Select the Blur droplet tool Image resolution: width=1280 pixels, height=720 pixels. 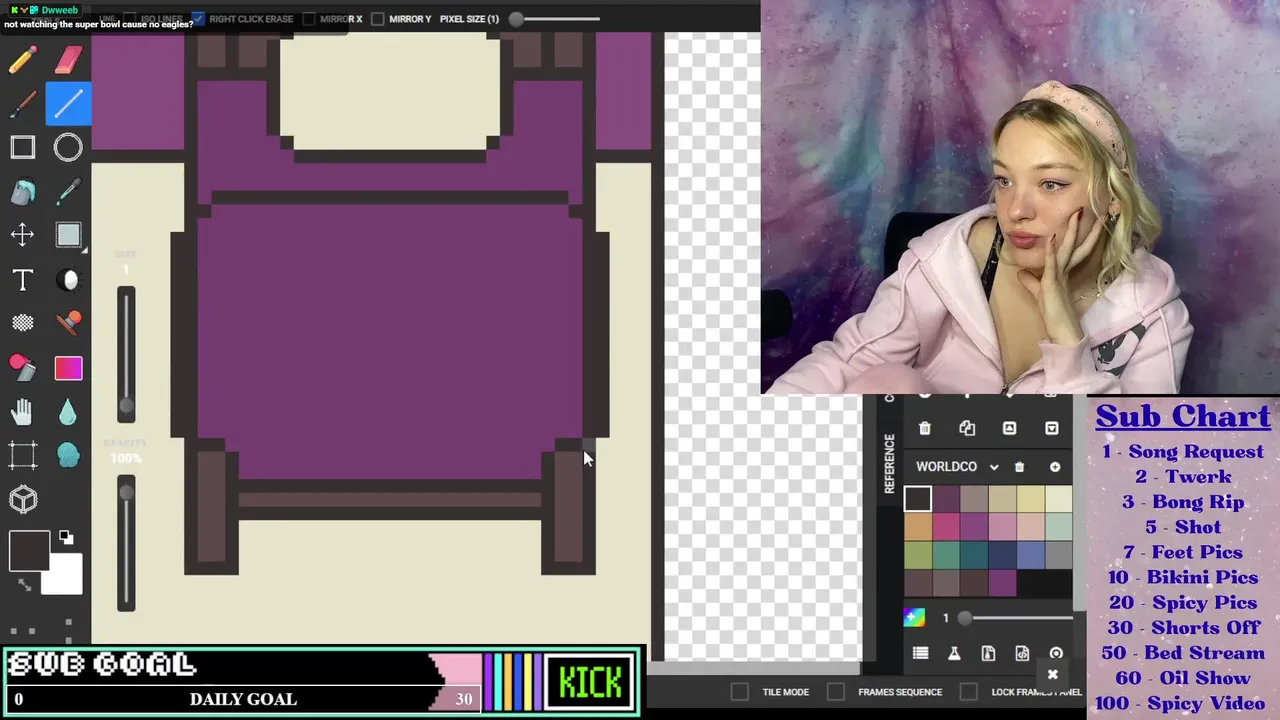pos(68,411)
